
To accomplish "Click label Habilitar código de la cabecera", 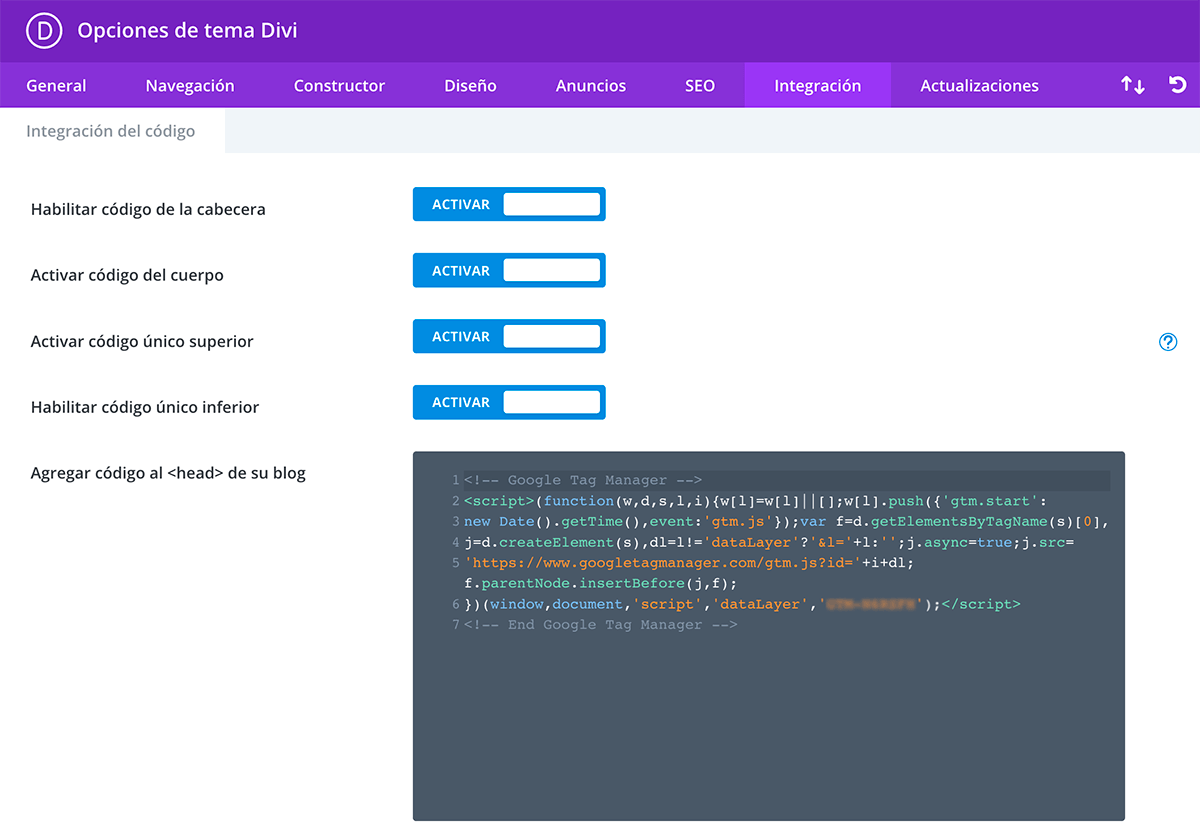I will point(148,209).
